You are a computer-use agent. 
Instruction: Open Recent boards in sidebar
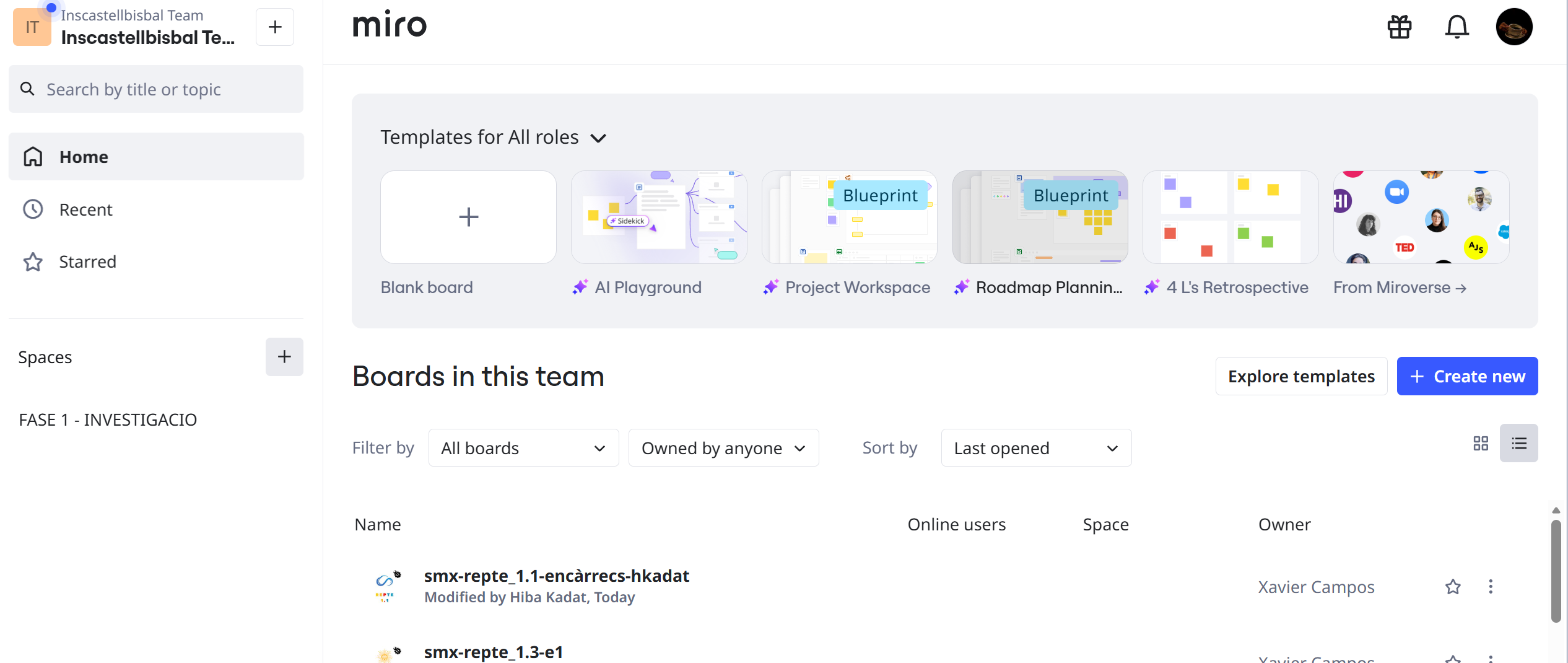tap(156, 209)
